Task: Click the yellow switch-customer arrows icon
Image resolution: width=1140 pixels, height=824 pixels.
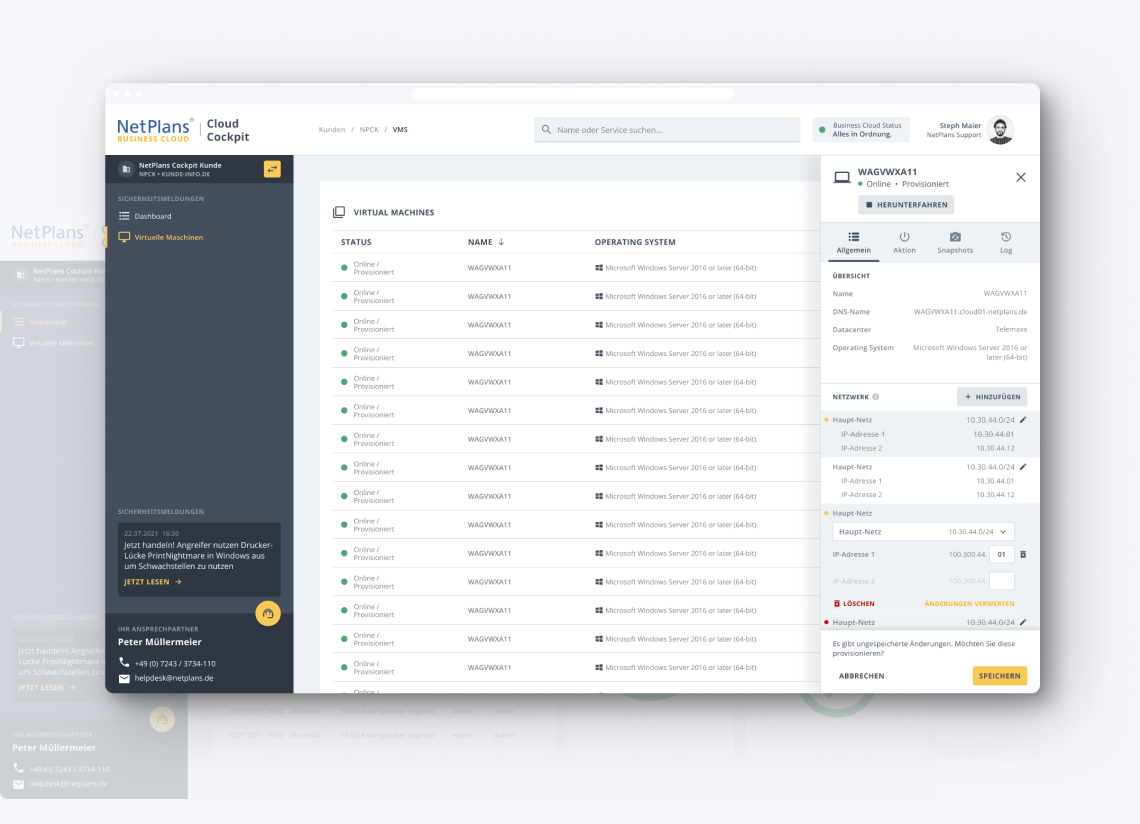Action: pyautogui.click(x=272, y=169)
